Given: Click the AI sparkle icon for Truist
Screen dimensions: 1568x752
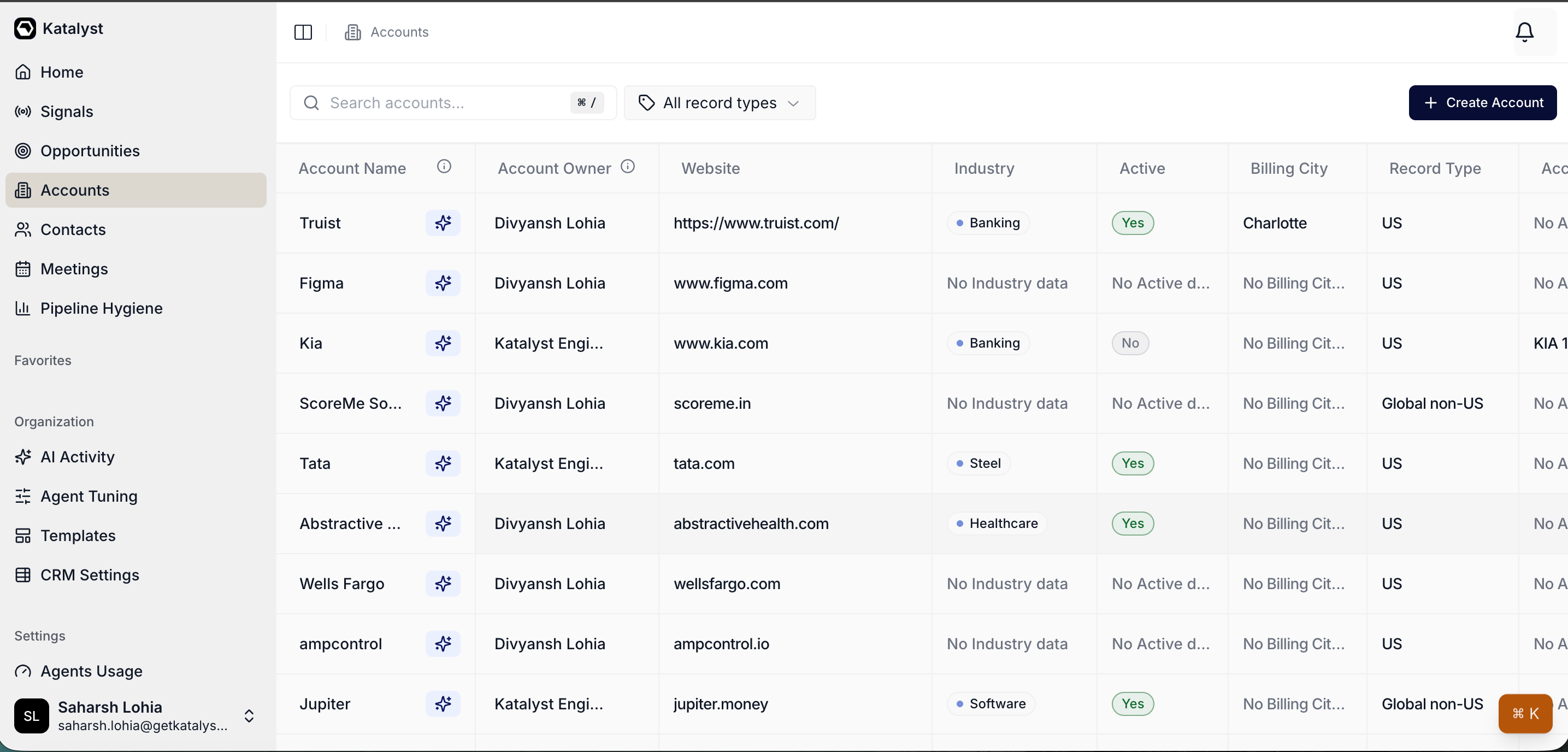Looking at the screenshot, I should [x=443, y=223].
